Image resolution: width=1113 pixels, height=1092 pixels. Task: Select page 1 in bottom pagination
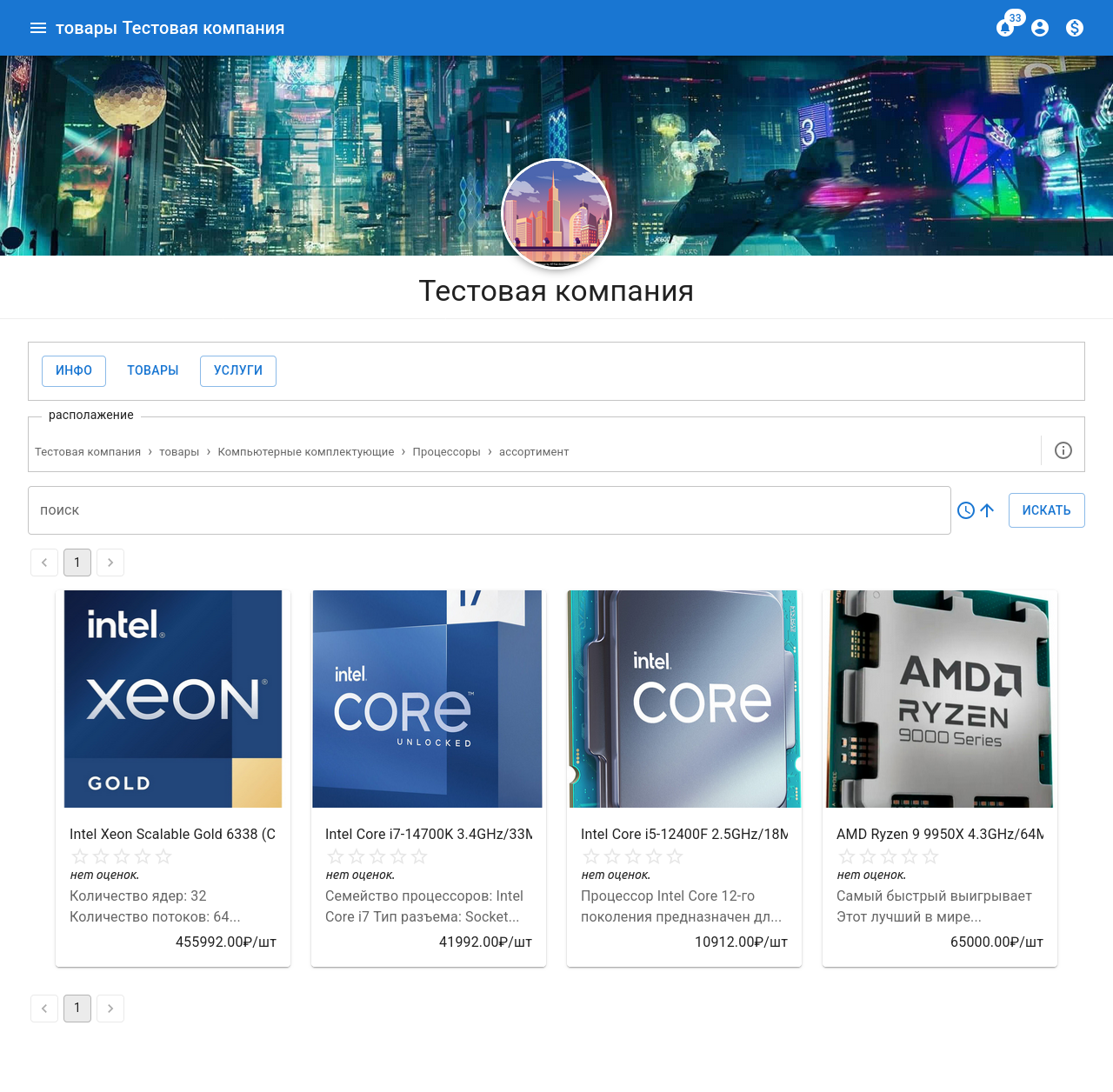[x=77, y=1009]
